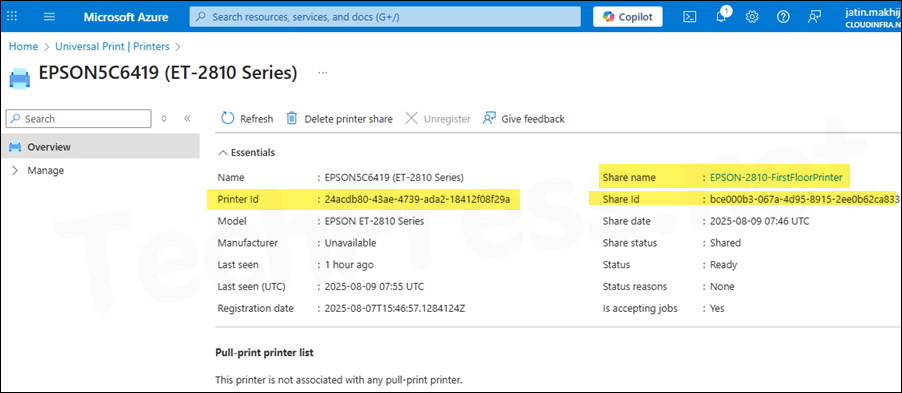The width and height of the screenshot is (902, 393).
Task: Launch Cloud Shell
Action: tap(690, 17)
